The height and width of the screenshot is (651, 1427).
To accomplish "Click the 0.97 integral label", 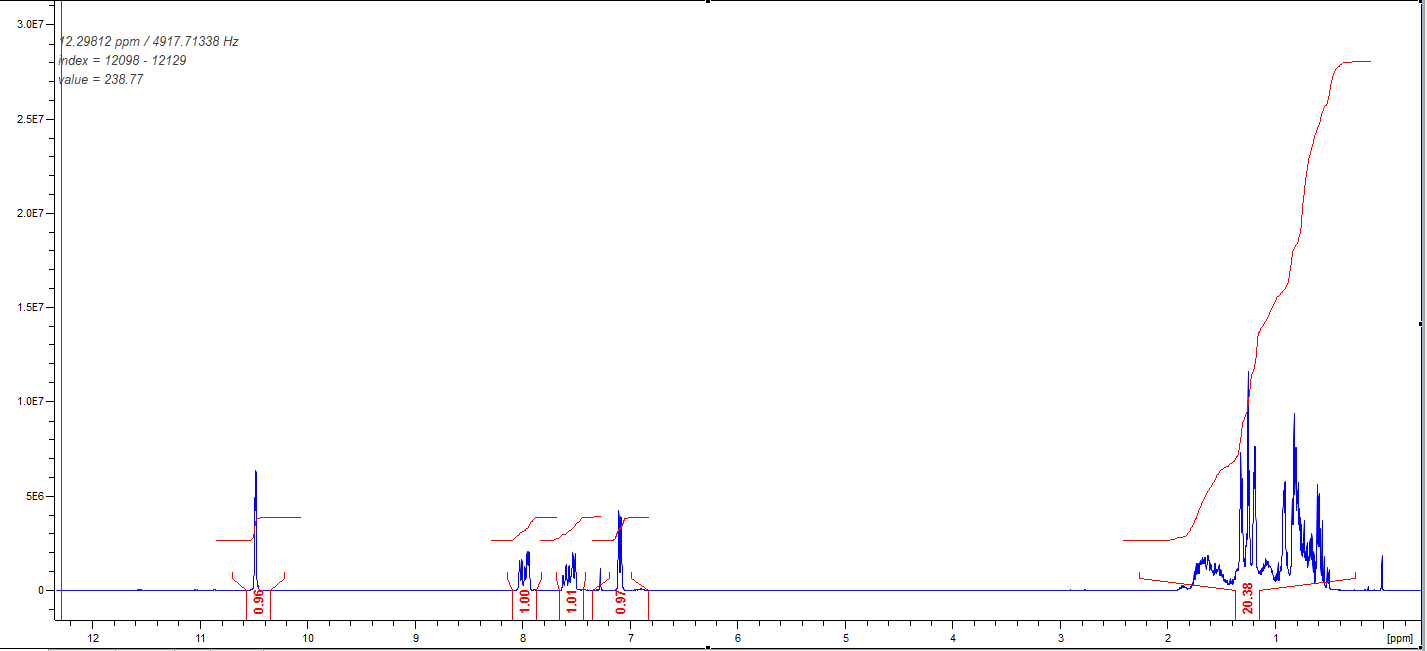I will (x=620, y=601).
